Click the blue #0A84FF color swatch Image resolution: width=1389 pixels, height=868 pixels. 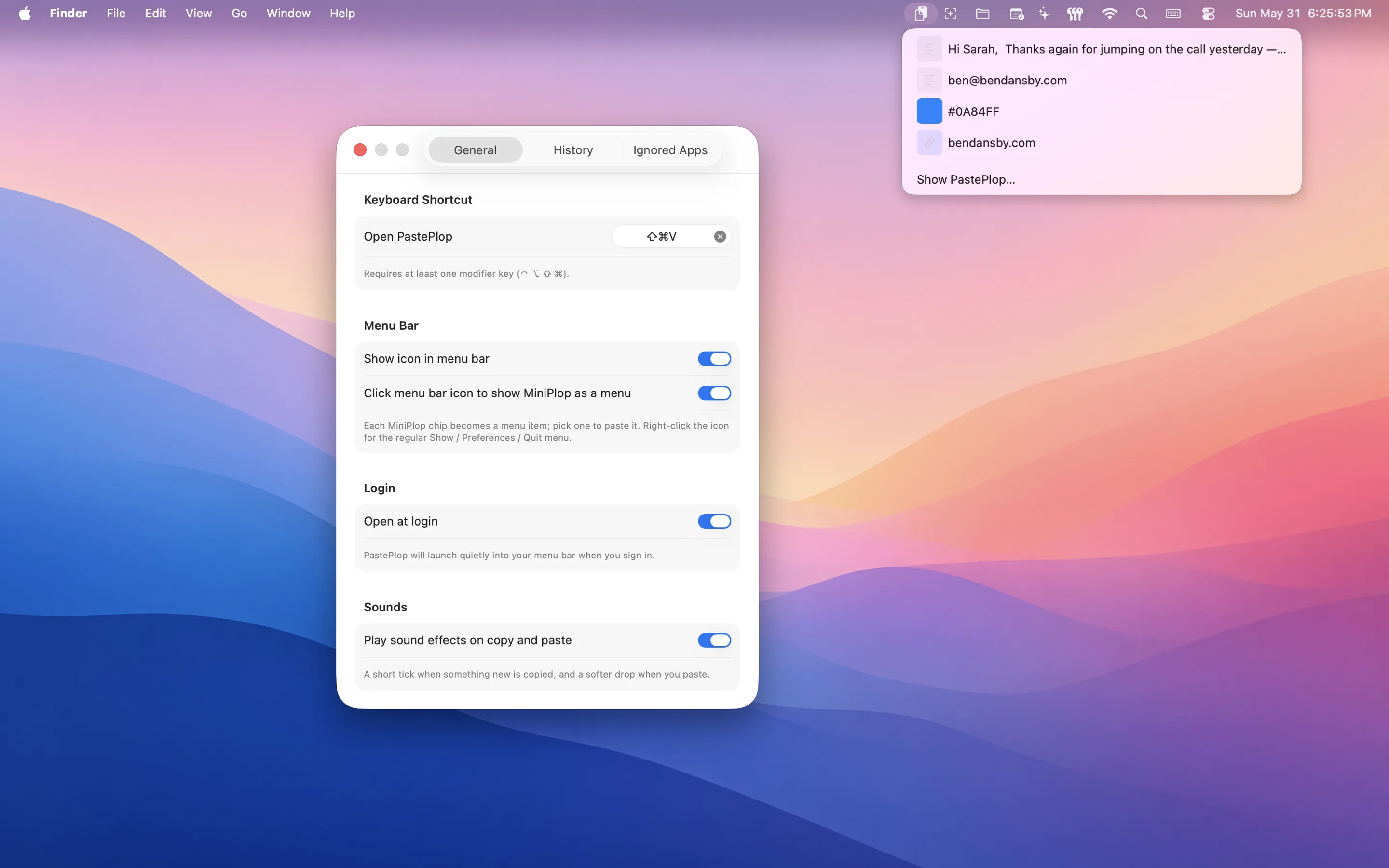[929, 111]
